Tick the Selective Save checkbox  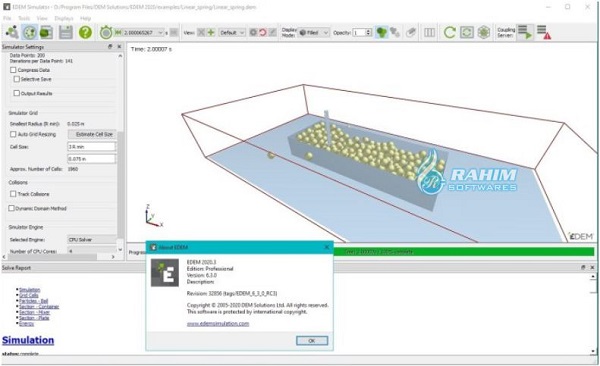tap(16, 79)
